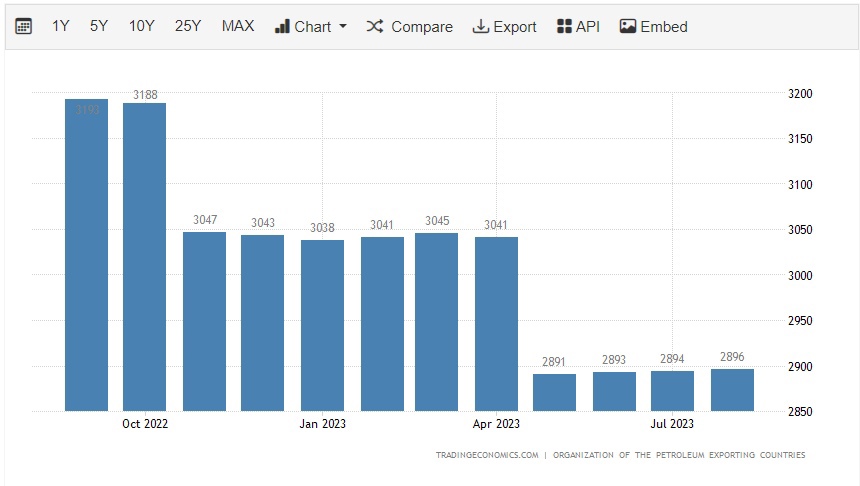This screenshot has height=486, width=860.
Task: Expand the Chart type dropdown
Action: (311, 27)
